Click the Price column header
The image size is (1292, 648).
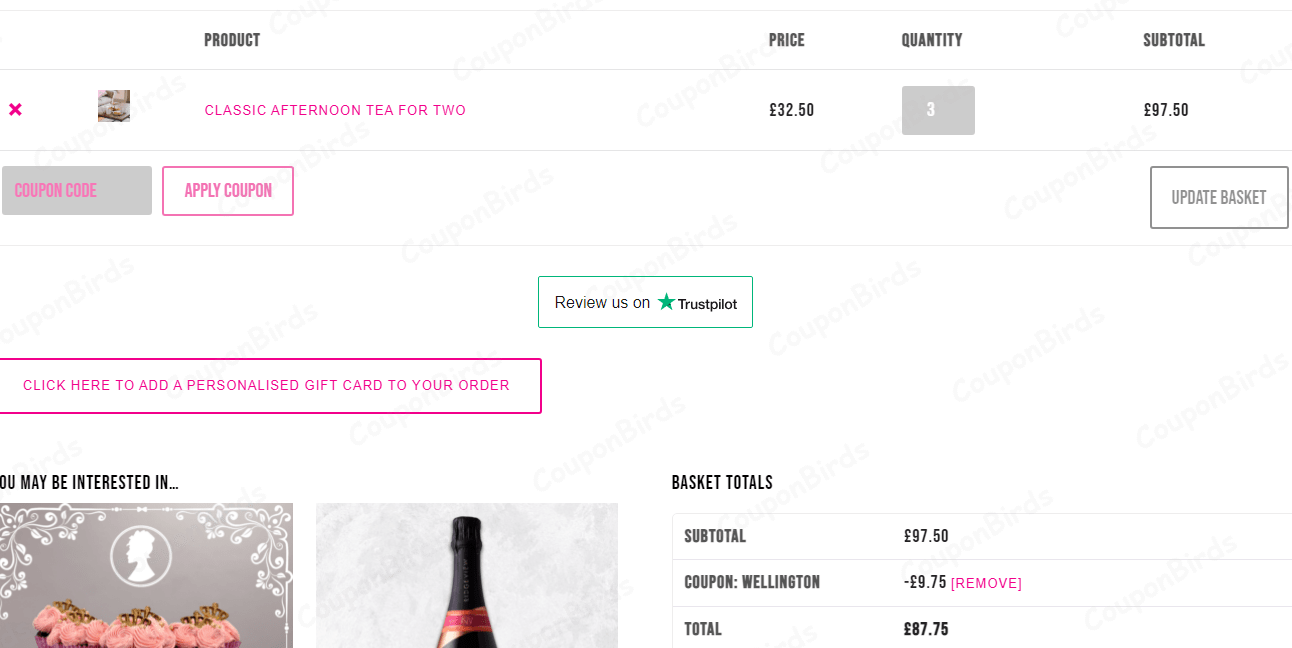786,40
